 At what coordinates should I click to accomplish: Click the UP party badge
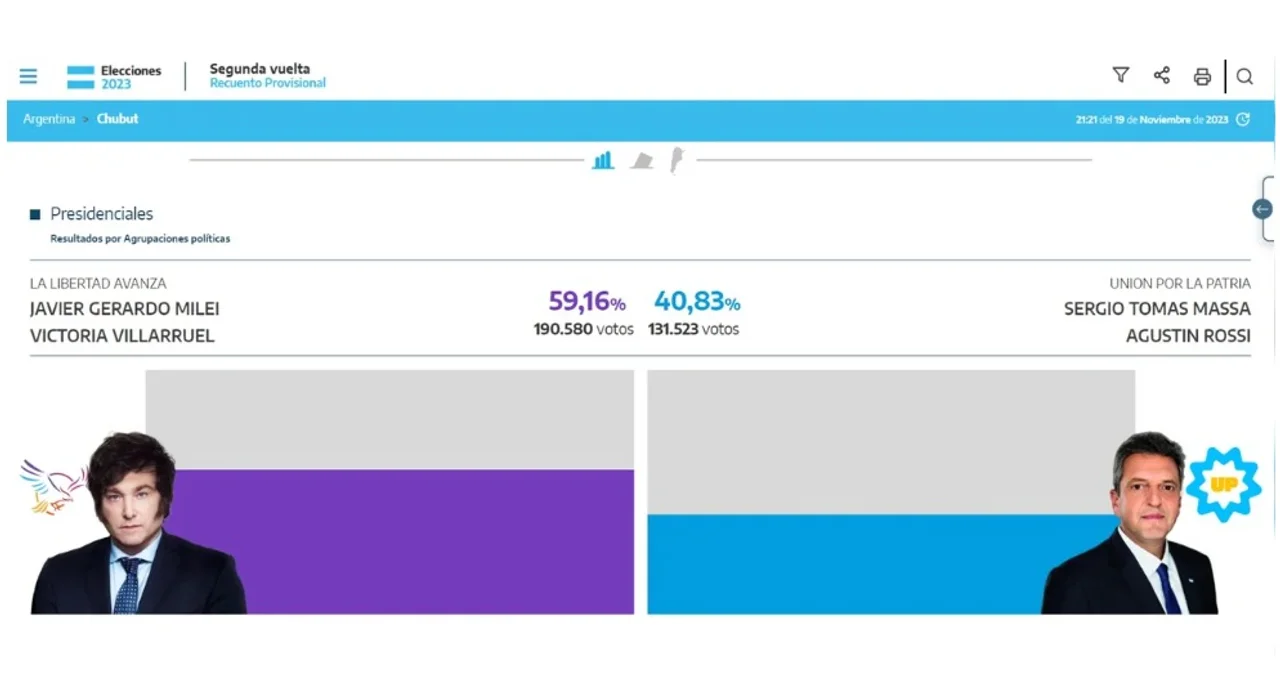(x=1219, y=484)
